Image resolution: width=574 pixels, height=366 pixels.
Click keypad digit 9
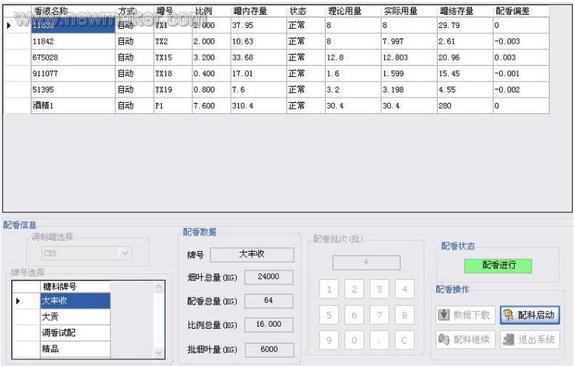coord(329,340)
